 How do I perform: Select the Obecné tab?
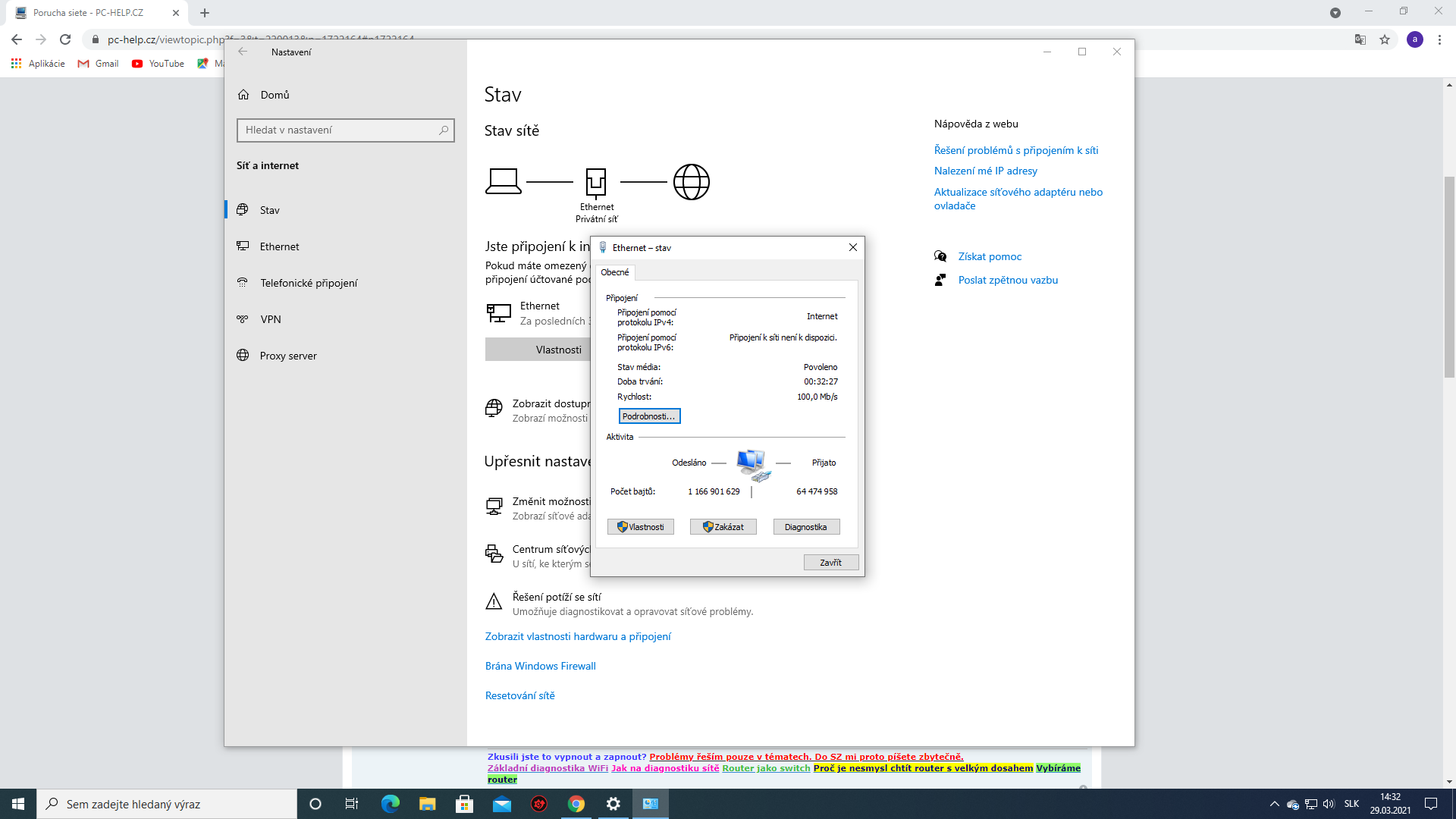click(614, 272)
